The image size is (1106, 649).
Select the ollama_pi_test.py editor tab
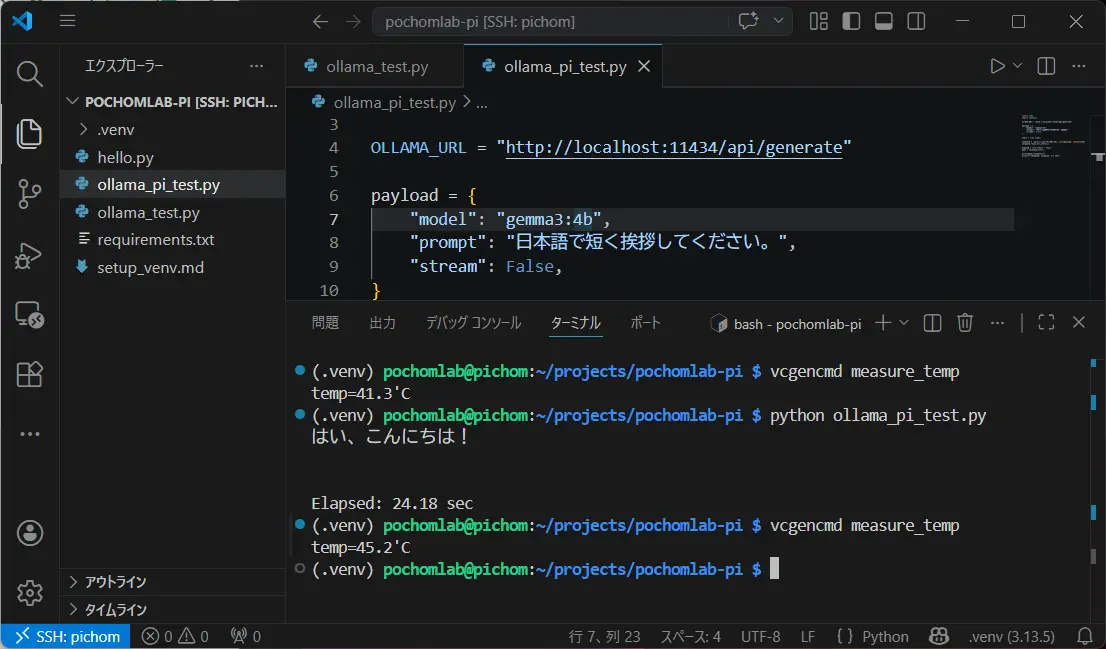point(563,66)
